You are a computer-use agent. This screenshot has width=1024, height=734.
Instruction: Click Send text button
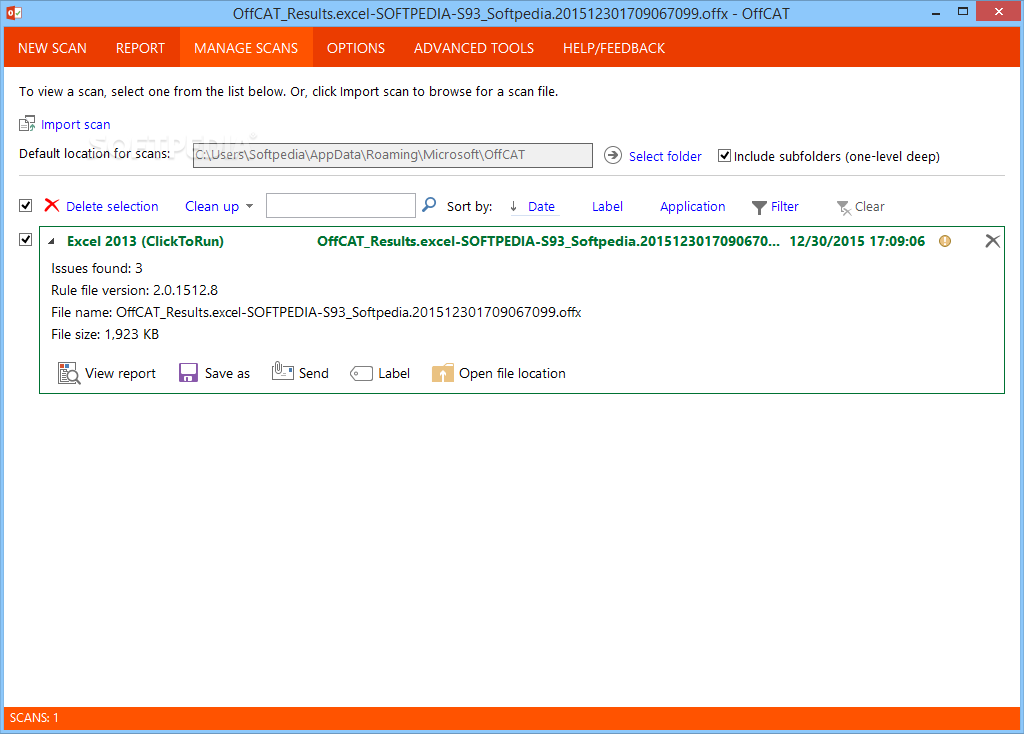[313, 374]
